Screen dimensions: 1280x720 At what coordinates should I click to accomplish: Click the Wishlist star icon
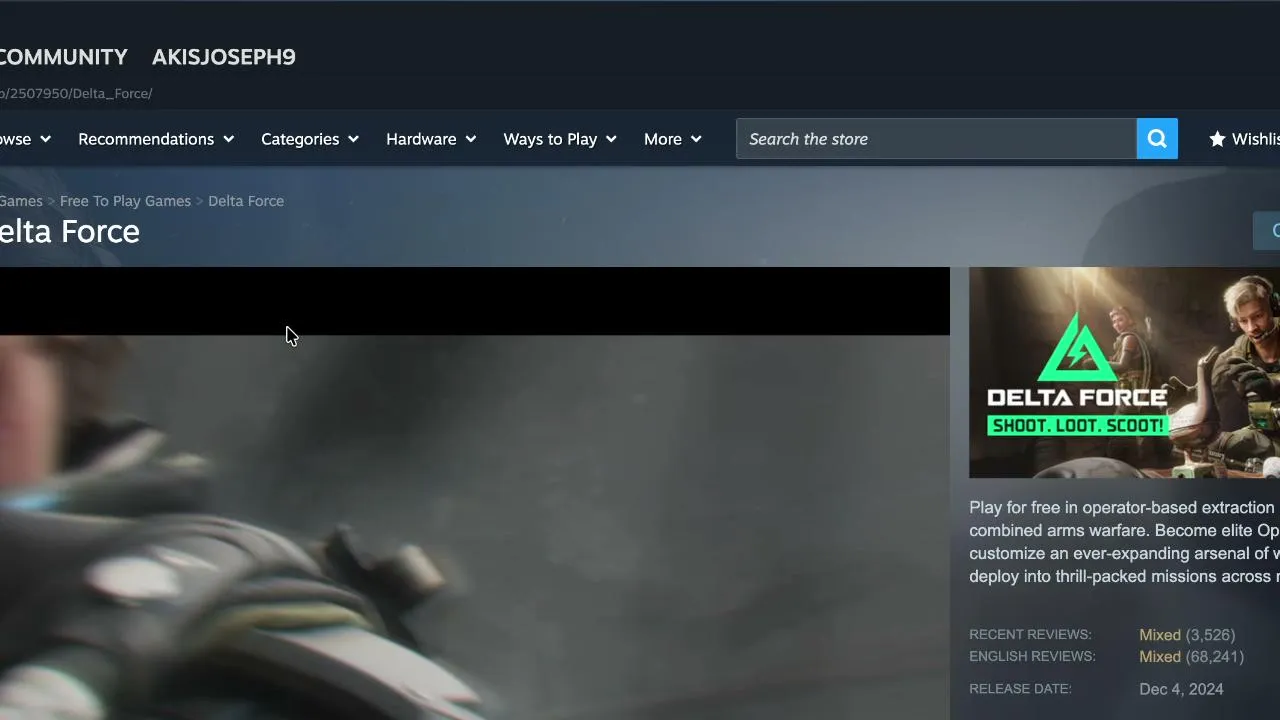(x=1217, y=139)
